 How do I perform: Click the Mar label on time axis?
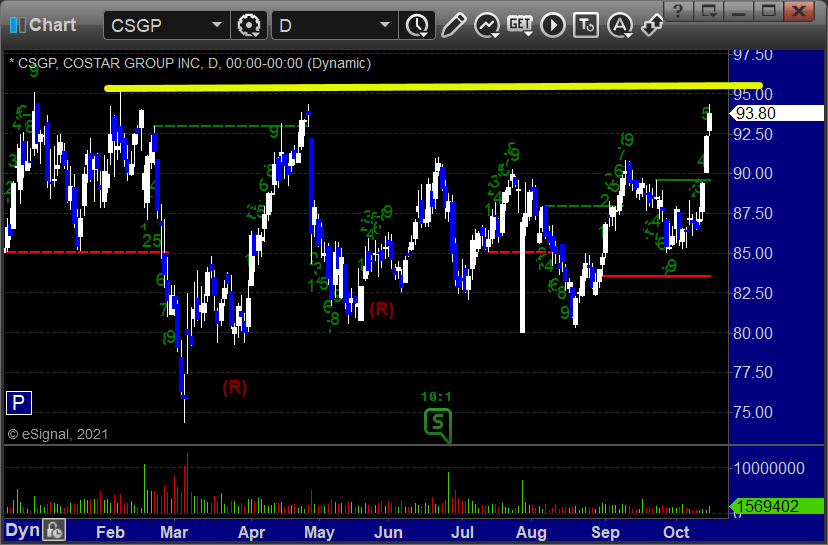174,532
